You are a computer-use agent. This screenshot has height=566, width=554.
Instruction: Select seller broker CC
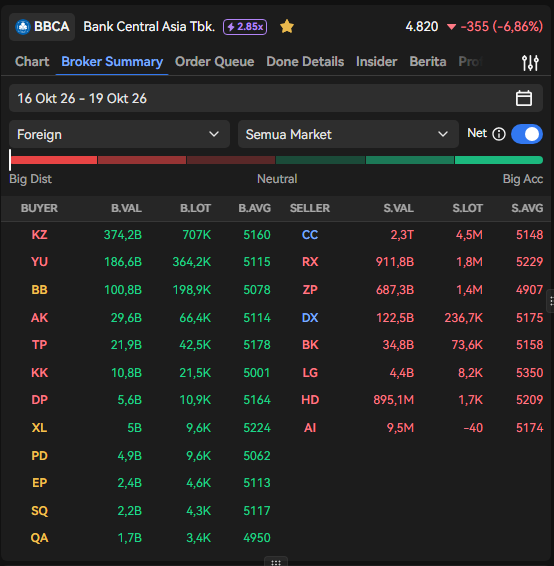(x=310, y=235)
